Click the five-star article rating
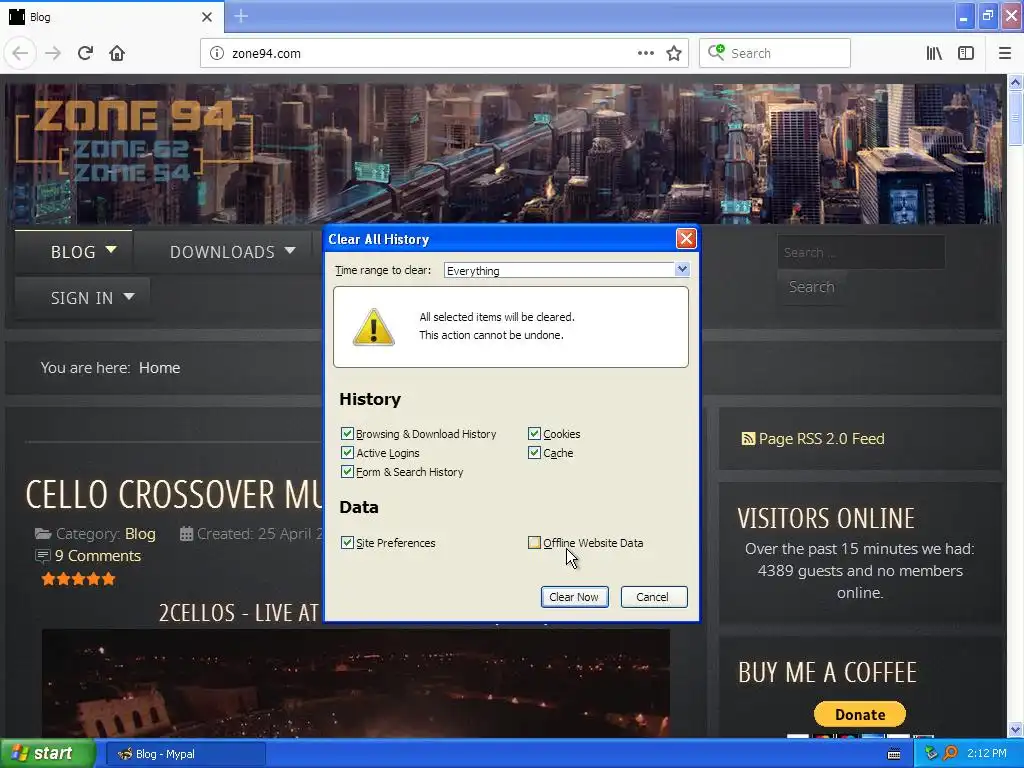Viewport: 1024px width, 768px height. click(78, 579)
